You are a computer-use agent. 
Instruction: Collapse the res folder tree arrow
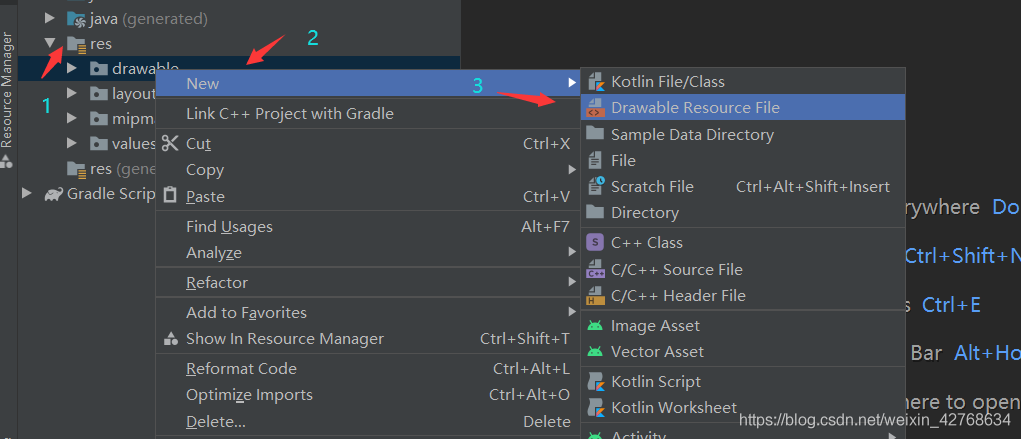(50, 44)
